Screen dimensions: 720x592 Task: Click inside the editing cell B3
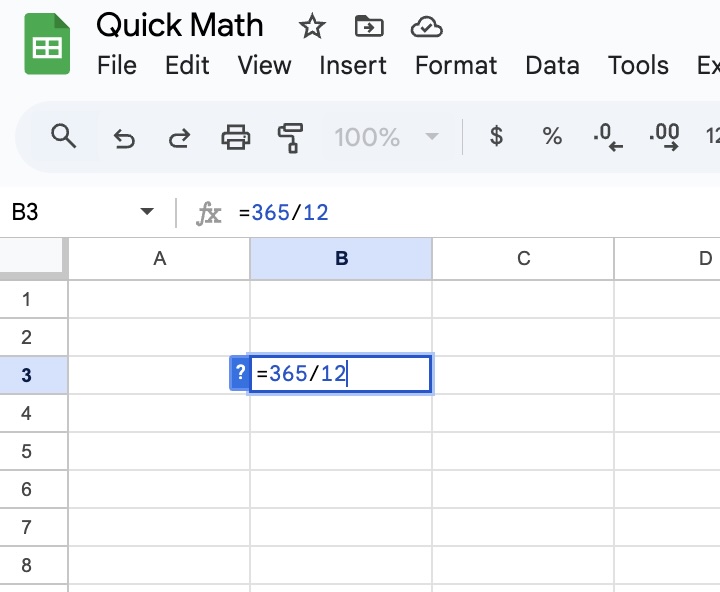(x=341, y=373)
